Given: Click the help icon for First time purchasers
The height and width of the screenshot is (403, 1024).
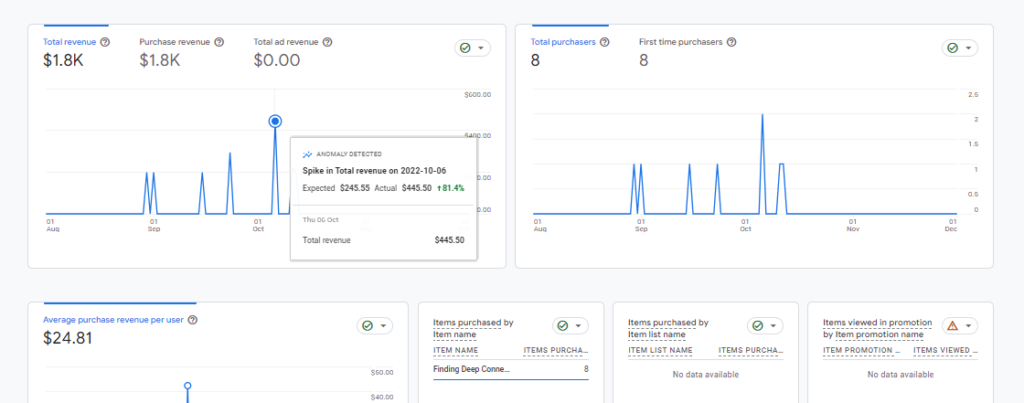Looking at the screenshot, I should click(x=731, y=42).
